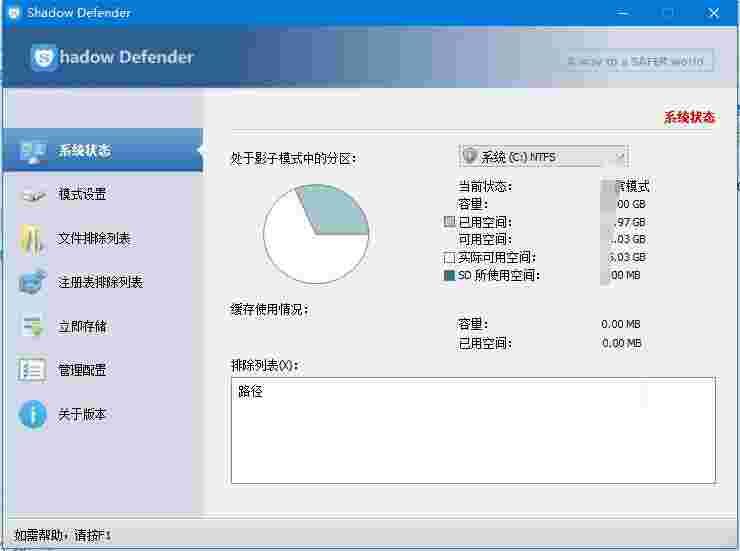This screenshot has width=740, height=551.
Task: Click the 已用空间 gray legend swatch
Action: pyautogui.click(x=449, y=221)
